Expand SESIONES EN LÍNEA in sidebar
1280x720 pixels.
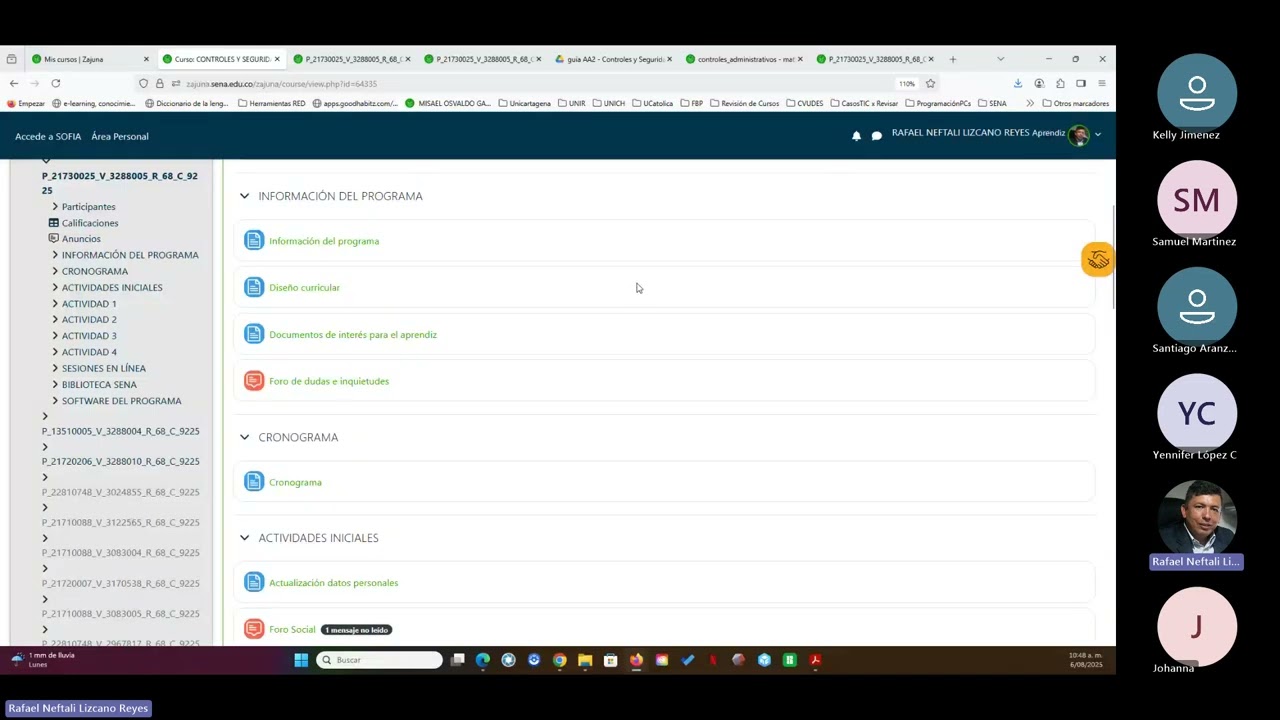point(55,368)
